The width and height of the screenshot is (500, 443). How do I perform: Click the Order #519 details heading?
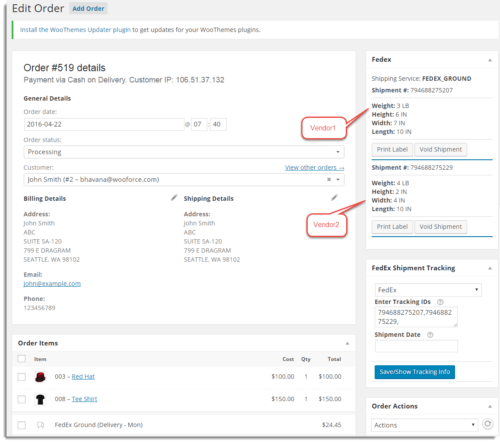click(64, 68)
